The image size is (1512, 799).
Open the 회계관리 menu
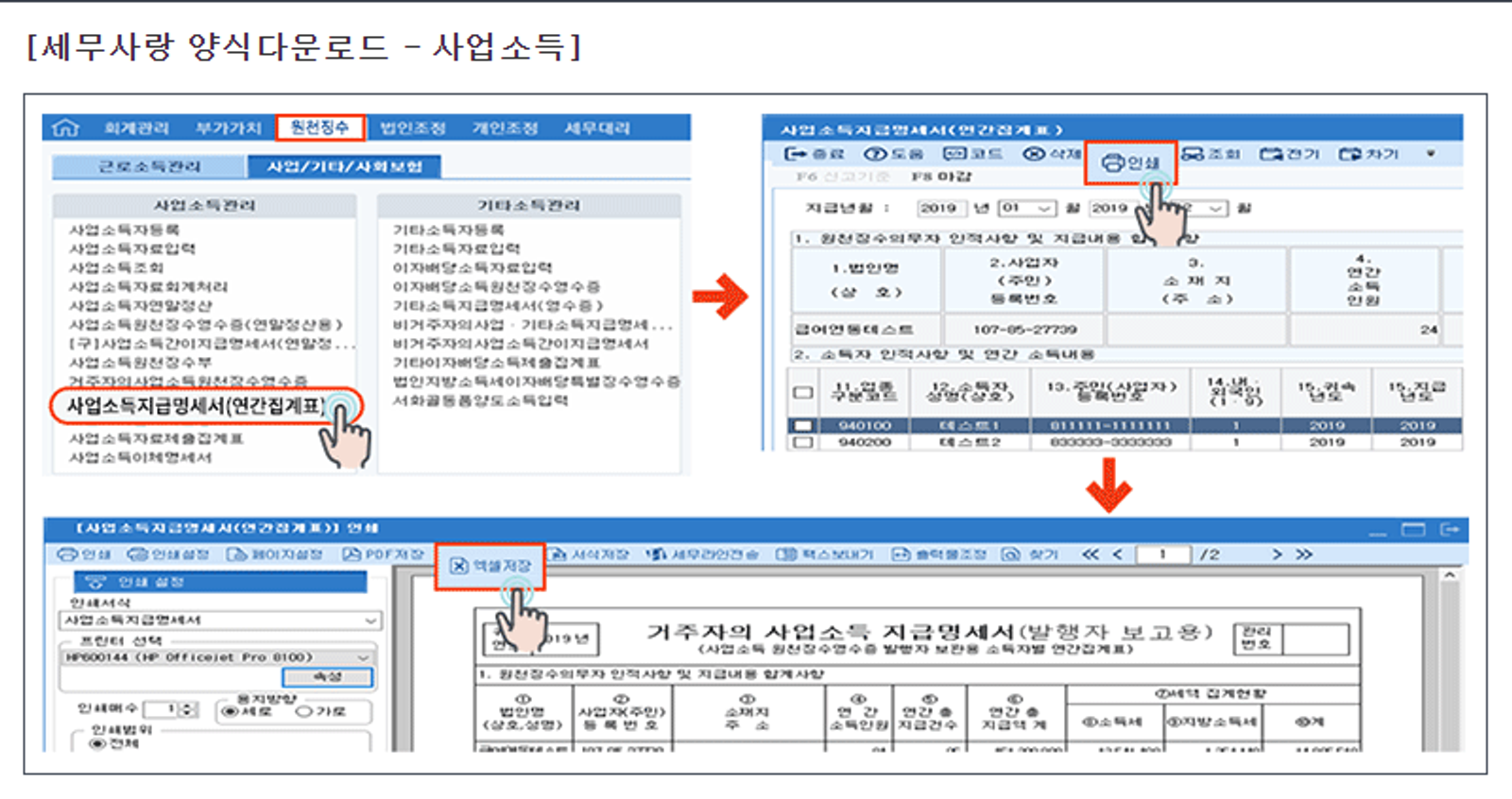coord(136,128)
